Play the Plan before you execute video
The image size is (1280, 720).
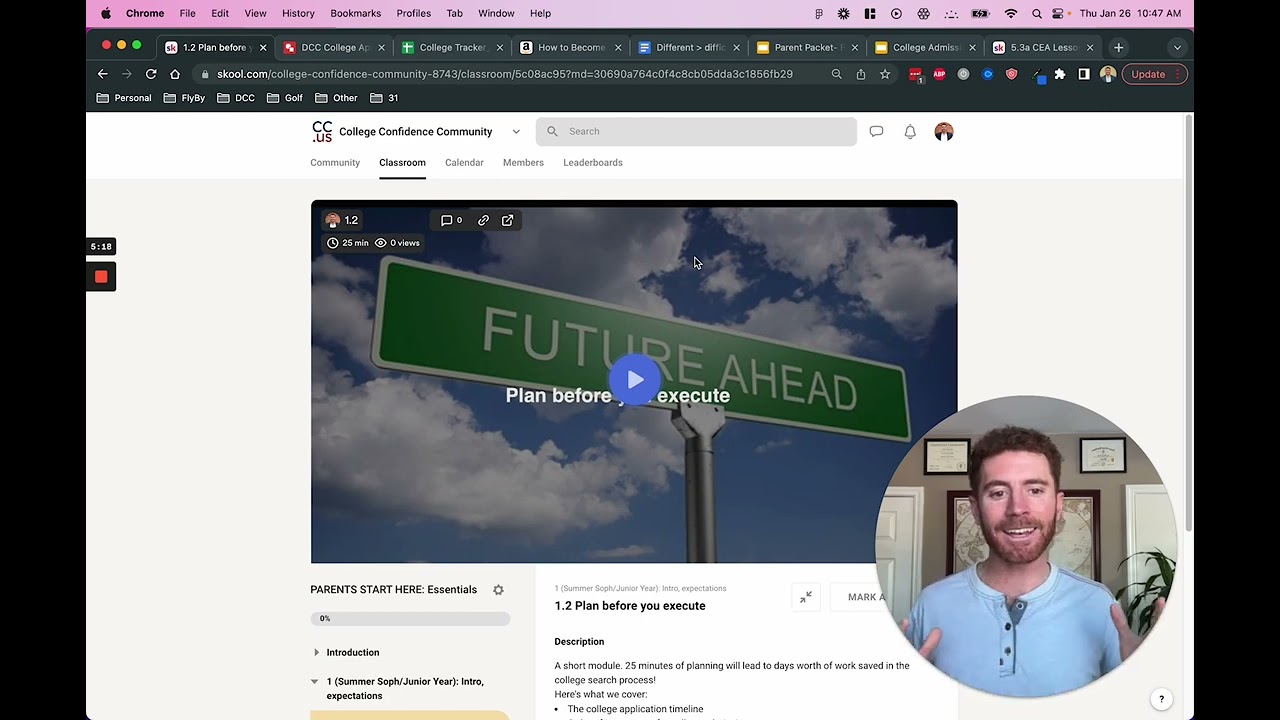635,380
